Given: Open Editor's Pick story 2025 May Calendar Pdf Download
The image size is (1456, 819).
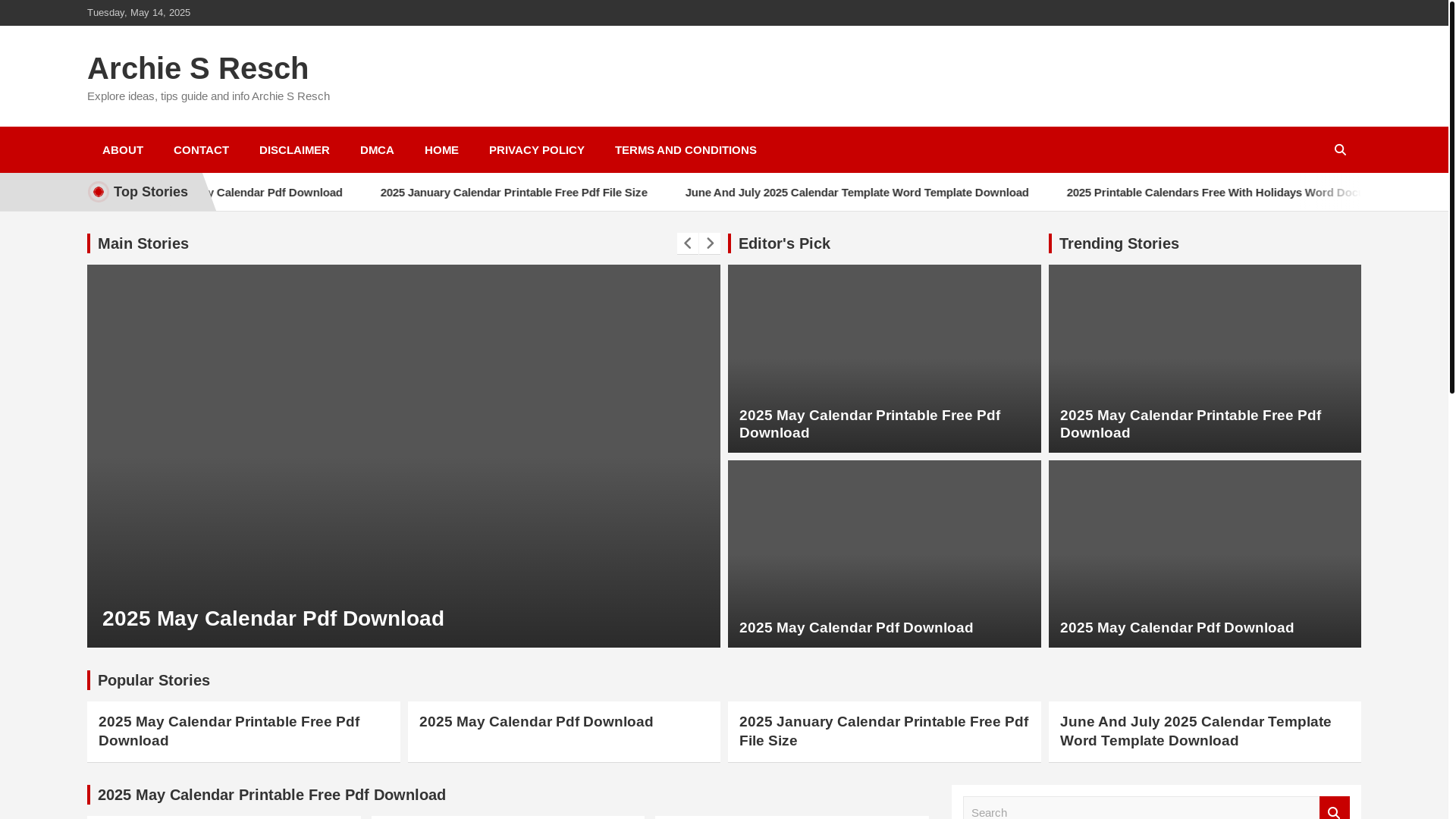Looking at the screenshot, I should pos(856,628).
